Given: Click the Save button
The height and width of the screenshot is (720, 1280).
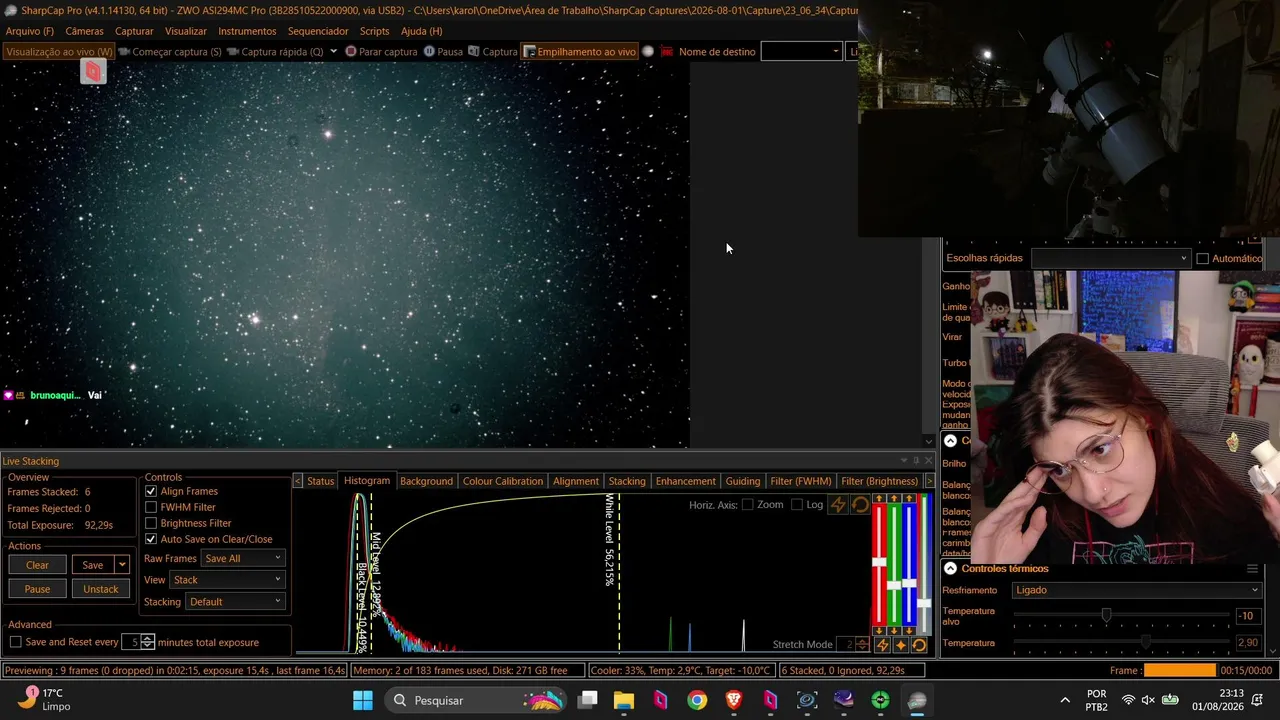Looking at the screenshot, I should (93, 565).
